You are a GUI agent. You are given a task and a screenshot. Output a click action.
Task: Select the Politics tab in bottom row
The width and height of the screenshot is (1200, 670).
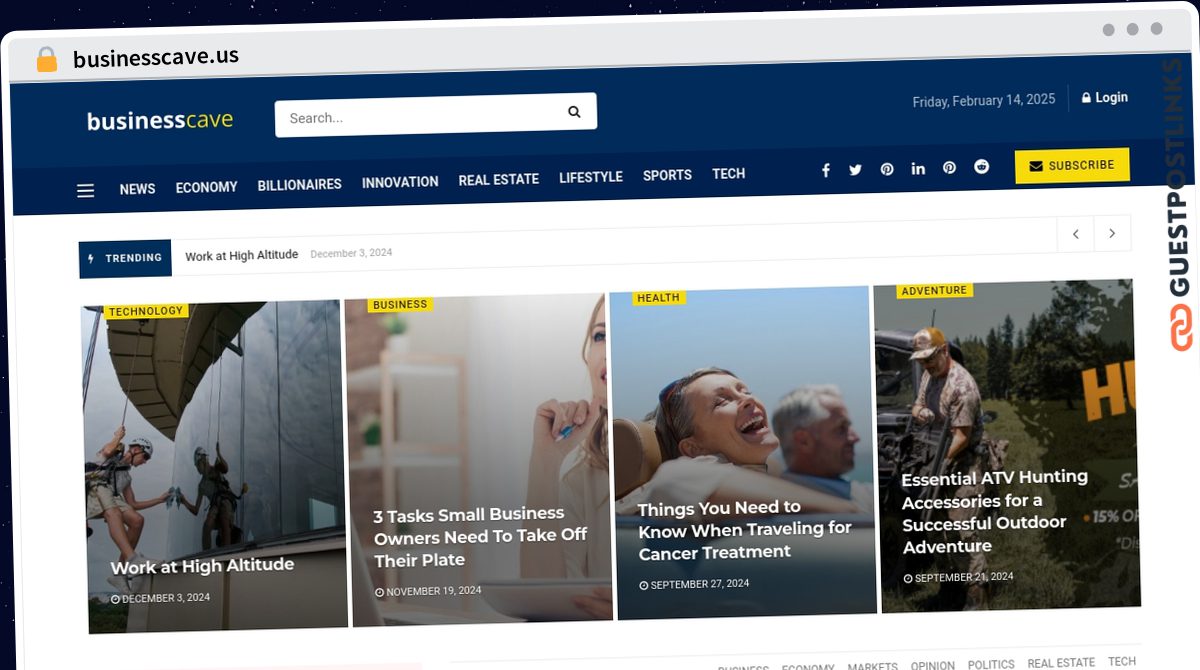pyautogui.click(x=991, y=665)
